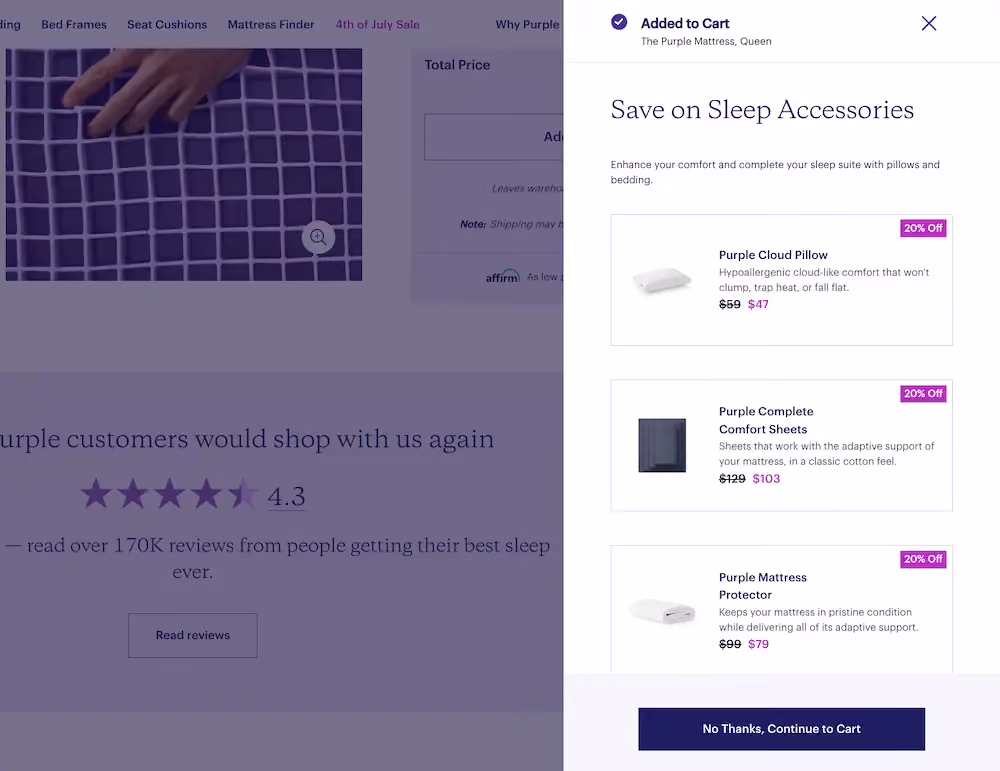The height and width of the screenshot is (771, 1000).
Task: Click the 20% Off badge on Comfort Sheets
Action: pyautogui.click(x=923, y=393)
